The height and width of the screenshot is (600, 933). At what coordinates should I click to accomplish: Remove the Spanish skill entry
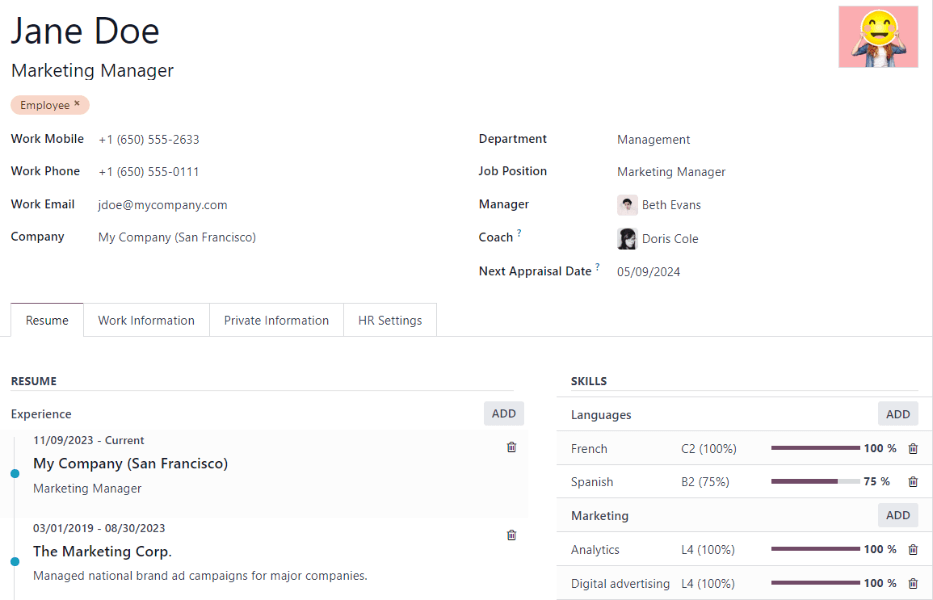913,481
